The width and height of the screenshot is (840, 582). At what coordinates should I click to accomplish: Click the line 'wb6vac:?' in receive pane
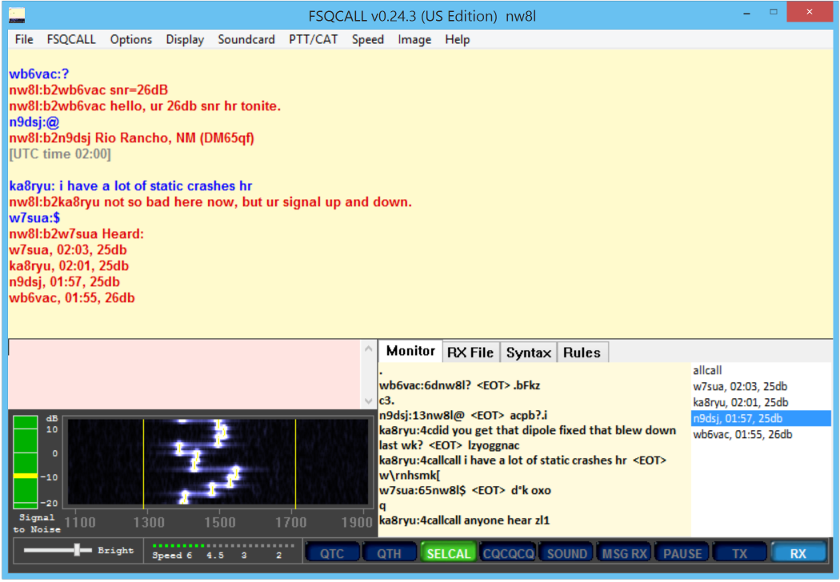(x=39, y=74)
